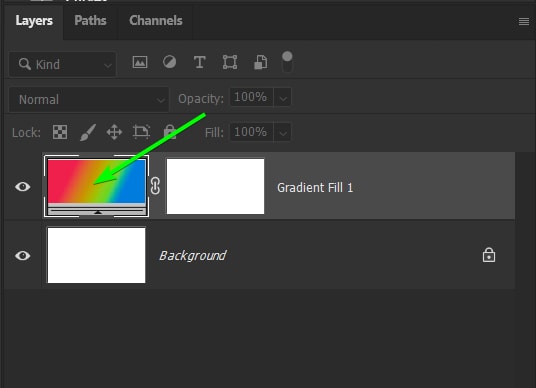Open the Normal blend mode dropdown
536x388 pixels.
89,99
